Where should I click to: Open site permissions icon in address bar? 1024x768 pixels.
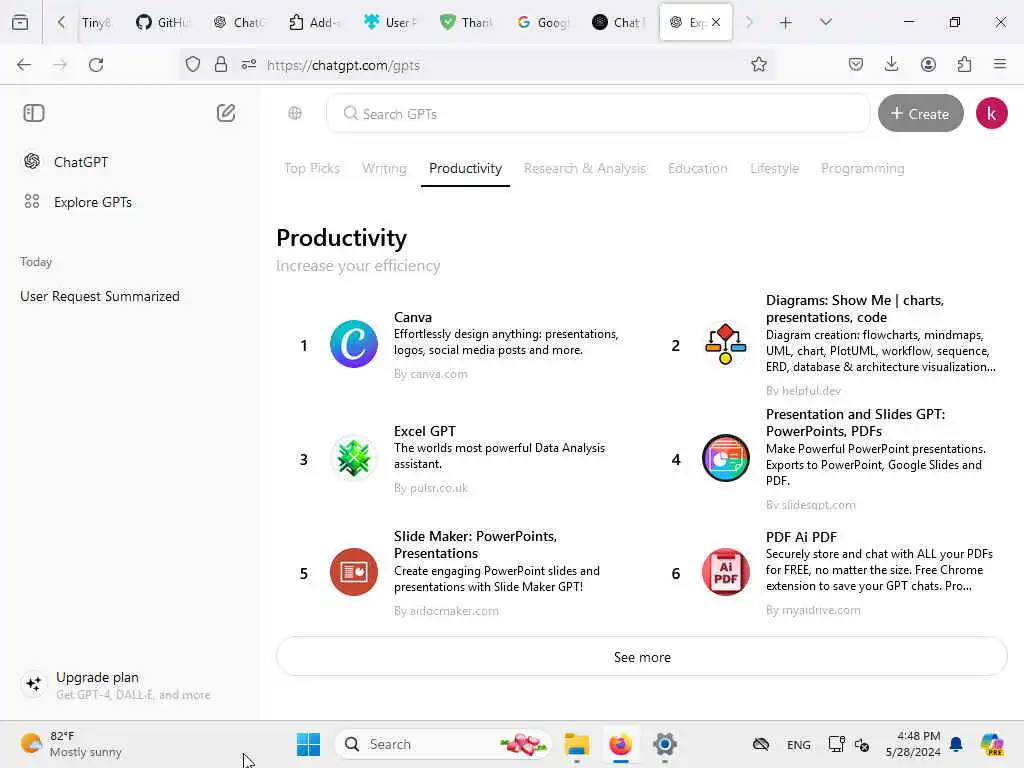point(249,64)
